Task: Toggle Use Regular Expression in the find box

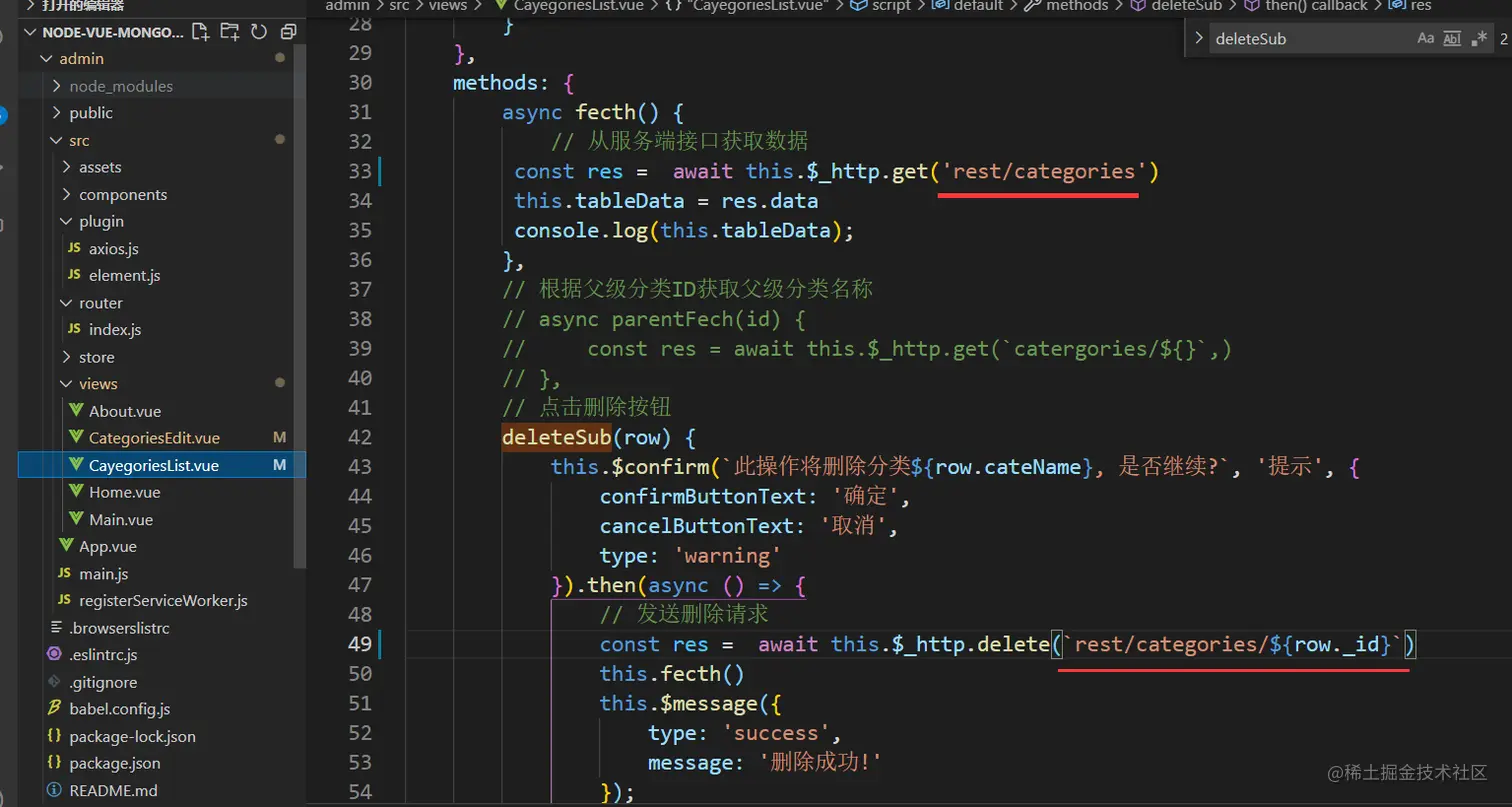Action: (1478, 39)
